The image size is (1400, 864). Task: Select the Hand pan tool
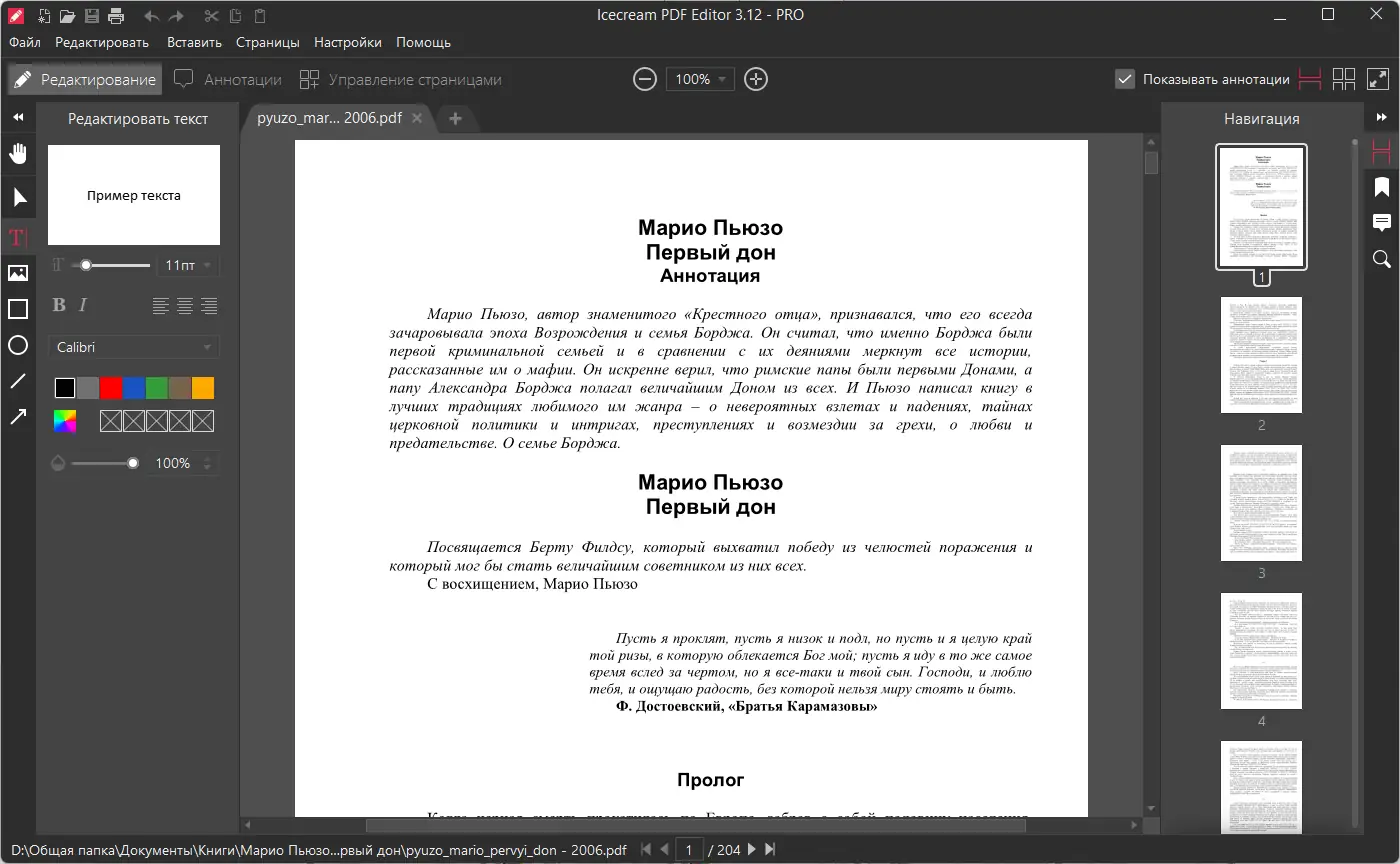(x=18, y=154)
